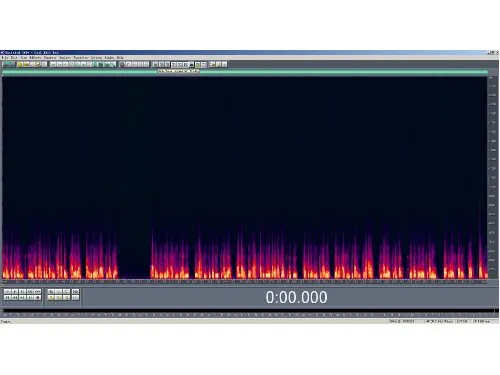Start playback with the Play button
Viewport: 500px width, 375px height.
tap(15, 292)
